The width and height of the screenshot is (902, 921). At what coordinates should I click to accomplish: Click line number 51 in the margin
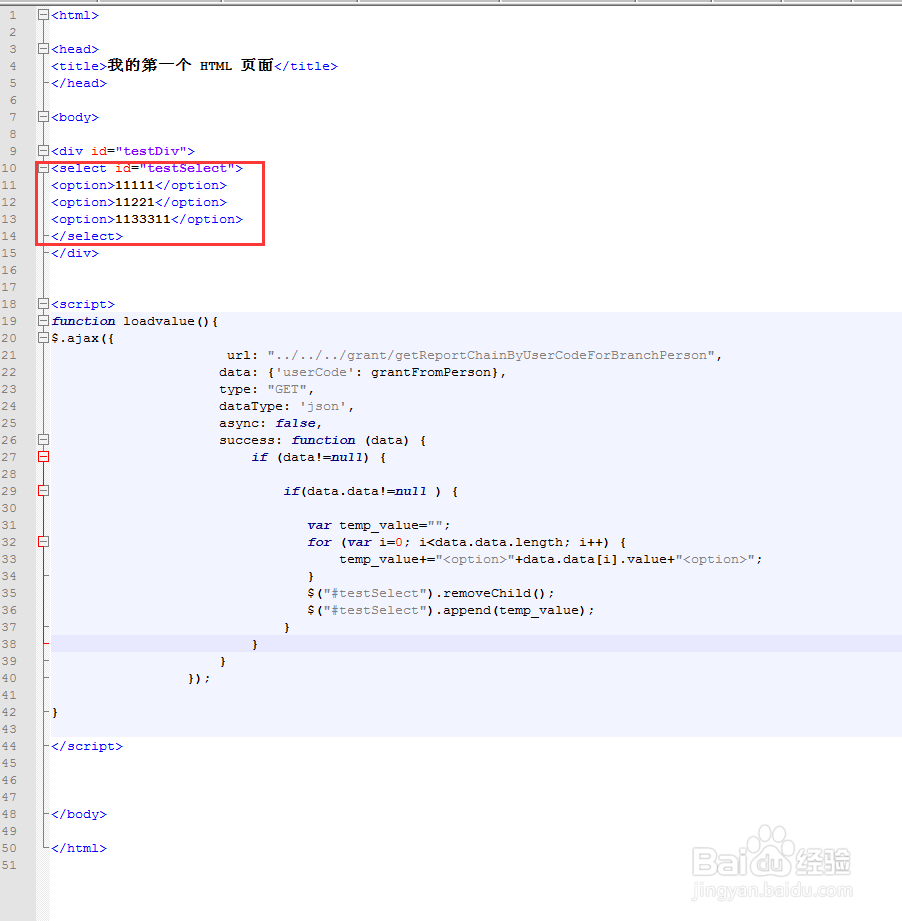click(9, 865)
